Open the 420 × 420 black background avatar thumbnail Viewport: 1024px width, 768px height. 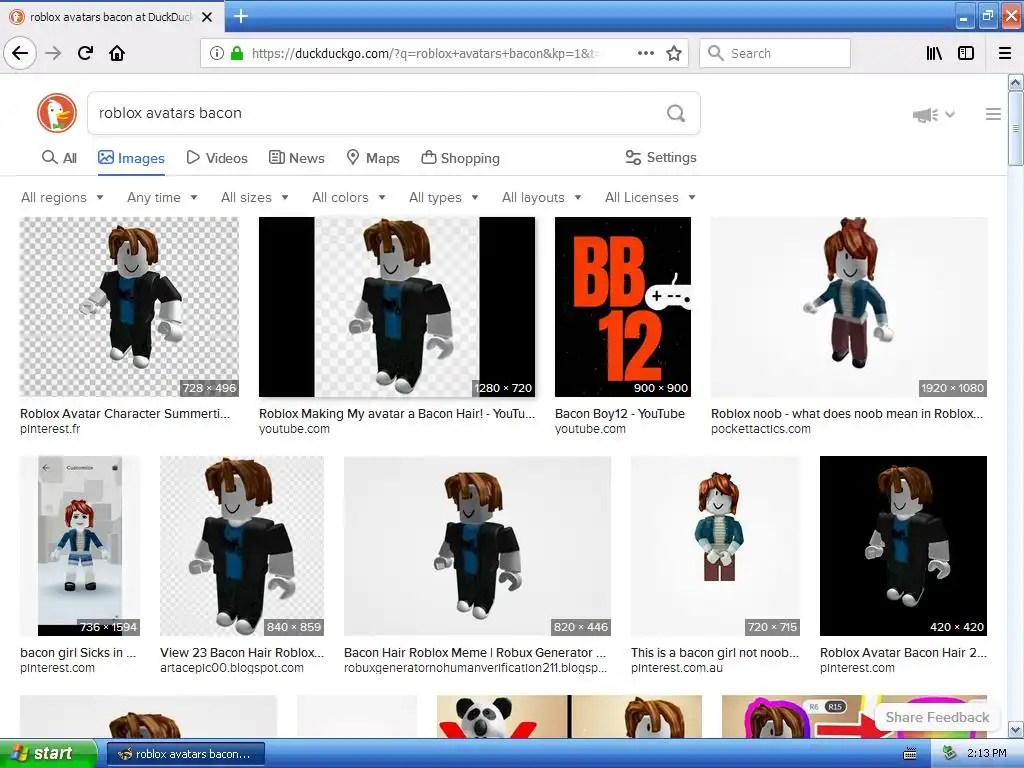coord(903,546)
